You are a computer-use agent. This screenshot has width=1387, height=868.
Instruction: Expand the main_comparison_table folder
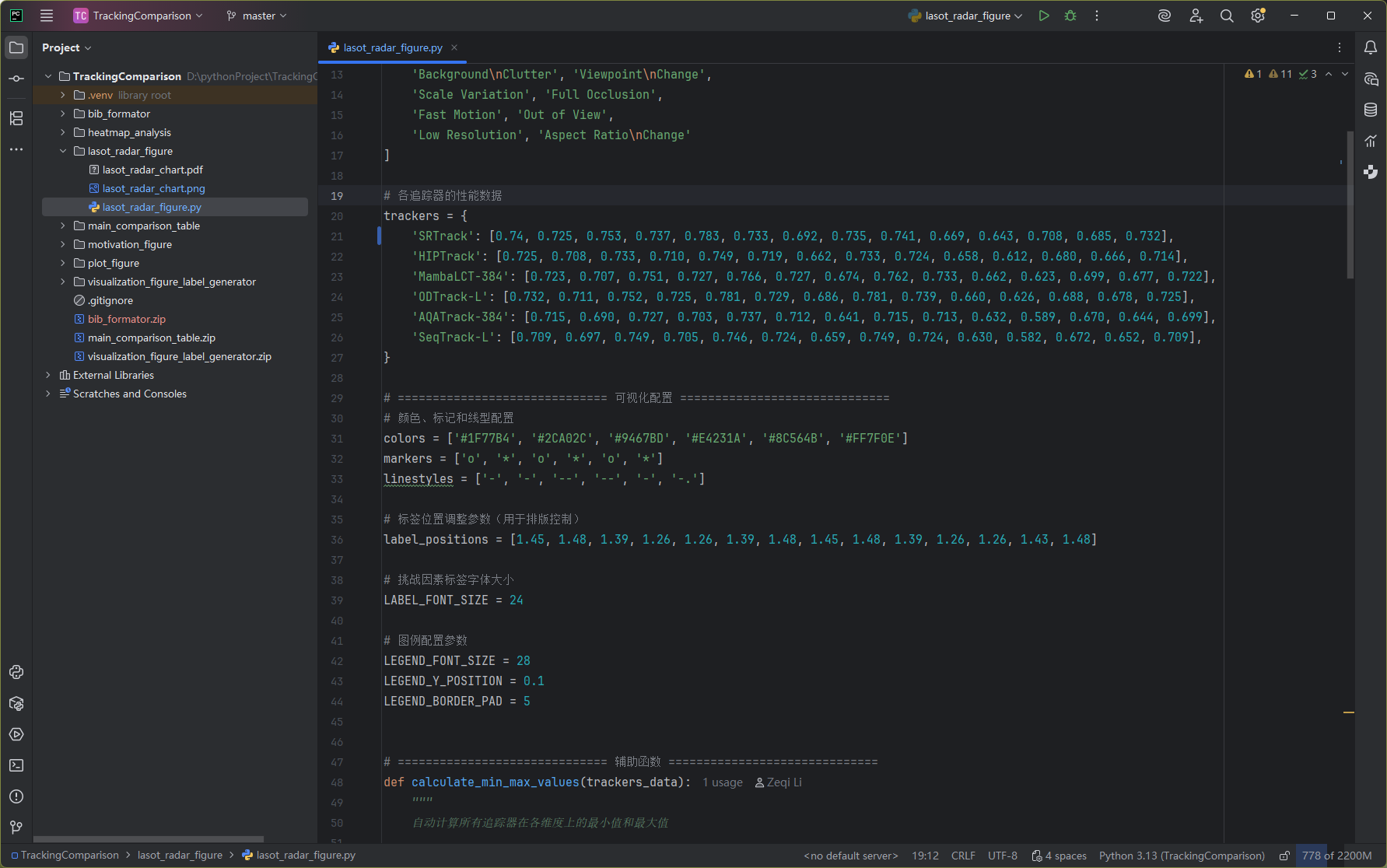pos(63,226)
